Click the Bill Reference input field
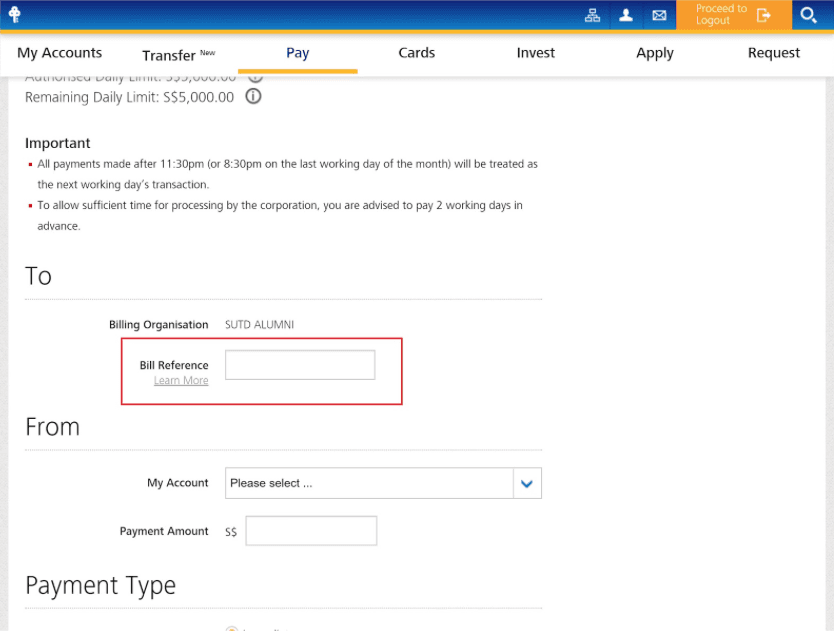 pos(300,365)
